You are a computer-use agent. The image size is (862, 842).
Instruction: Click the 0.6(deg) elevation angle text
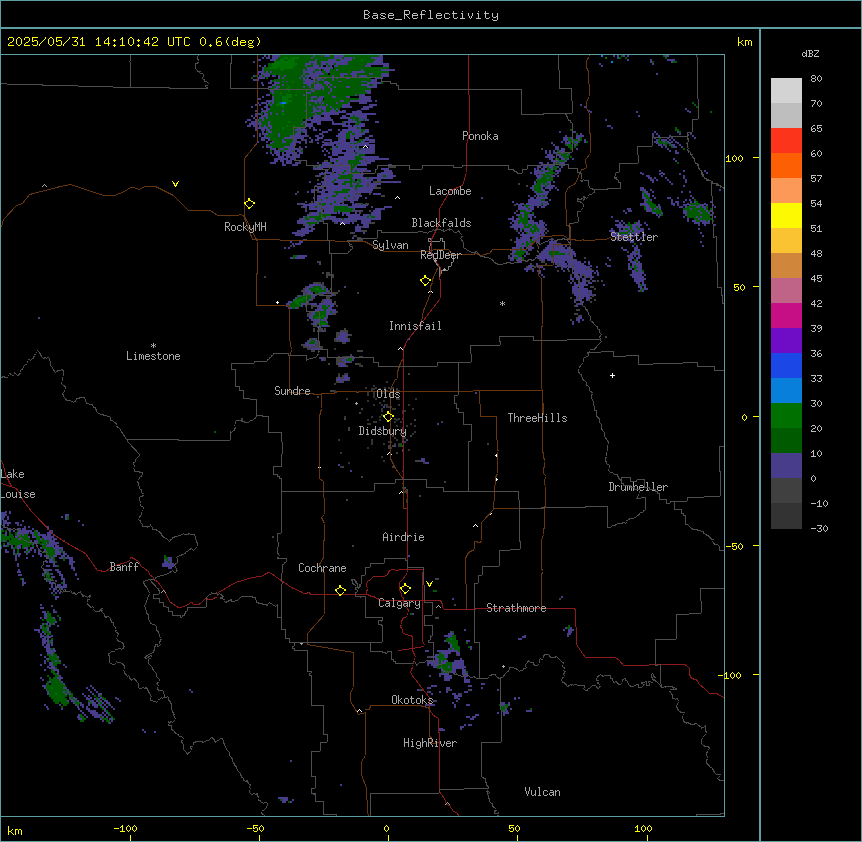(230, 42)
